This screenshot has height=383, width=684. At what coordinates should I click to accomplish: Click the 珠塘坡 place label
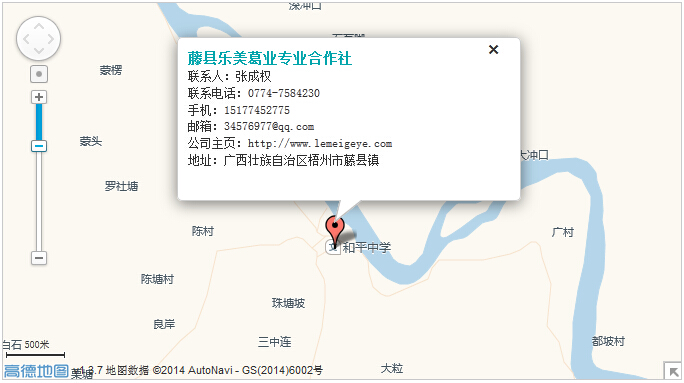pos(288,303)
